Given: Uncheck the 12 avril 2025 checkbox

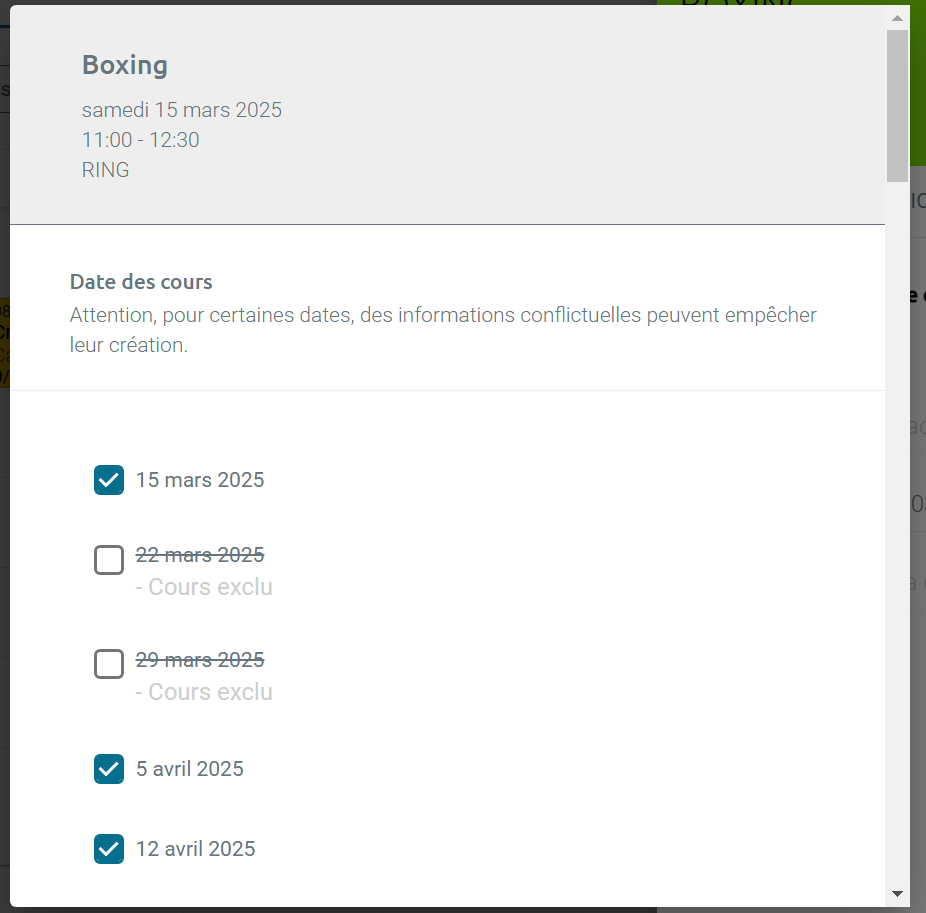Looking at the screenshot, I should pos(109,849).
